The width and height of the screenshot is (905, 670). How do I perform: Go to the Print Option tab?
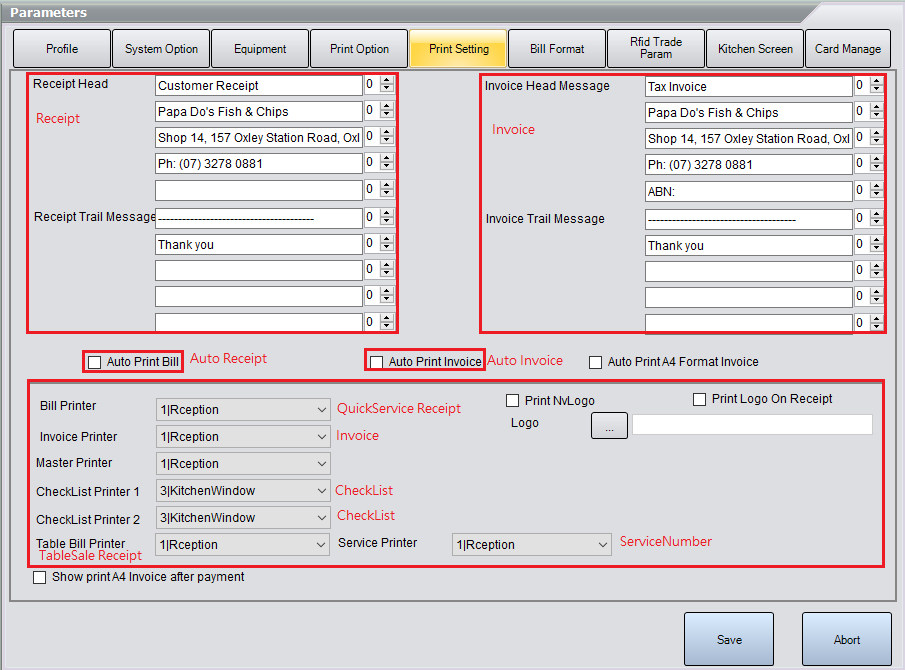click(359, 49)
